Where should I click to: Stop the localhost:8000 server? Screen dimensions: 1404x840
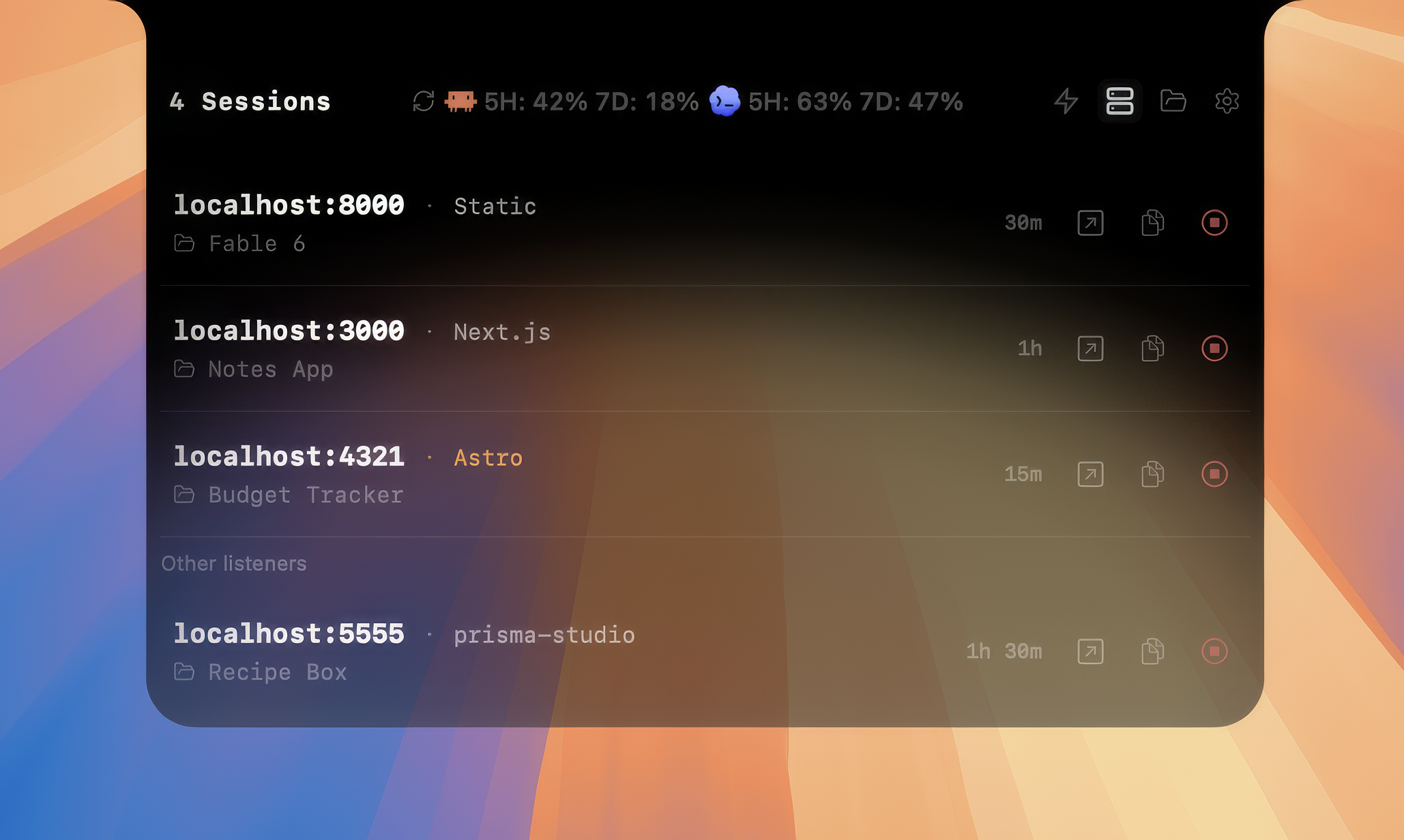tap(1214, 223)
